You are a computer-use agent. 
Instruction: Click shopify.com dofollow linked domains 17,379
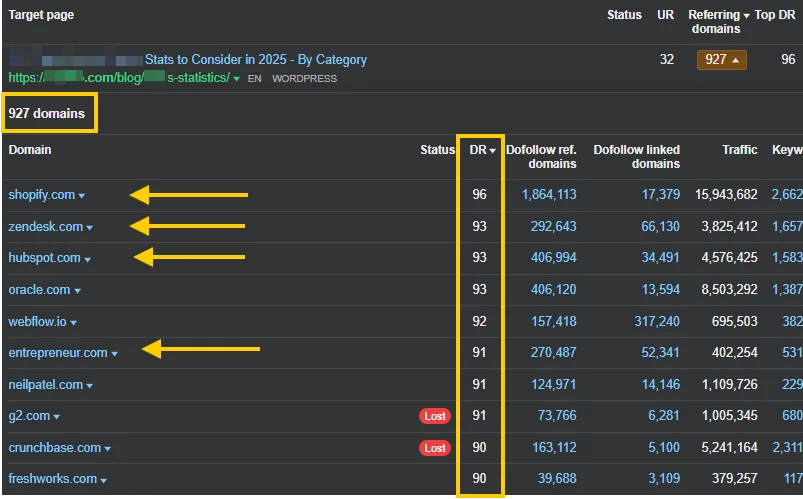661,195
